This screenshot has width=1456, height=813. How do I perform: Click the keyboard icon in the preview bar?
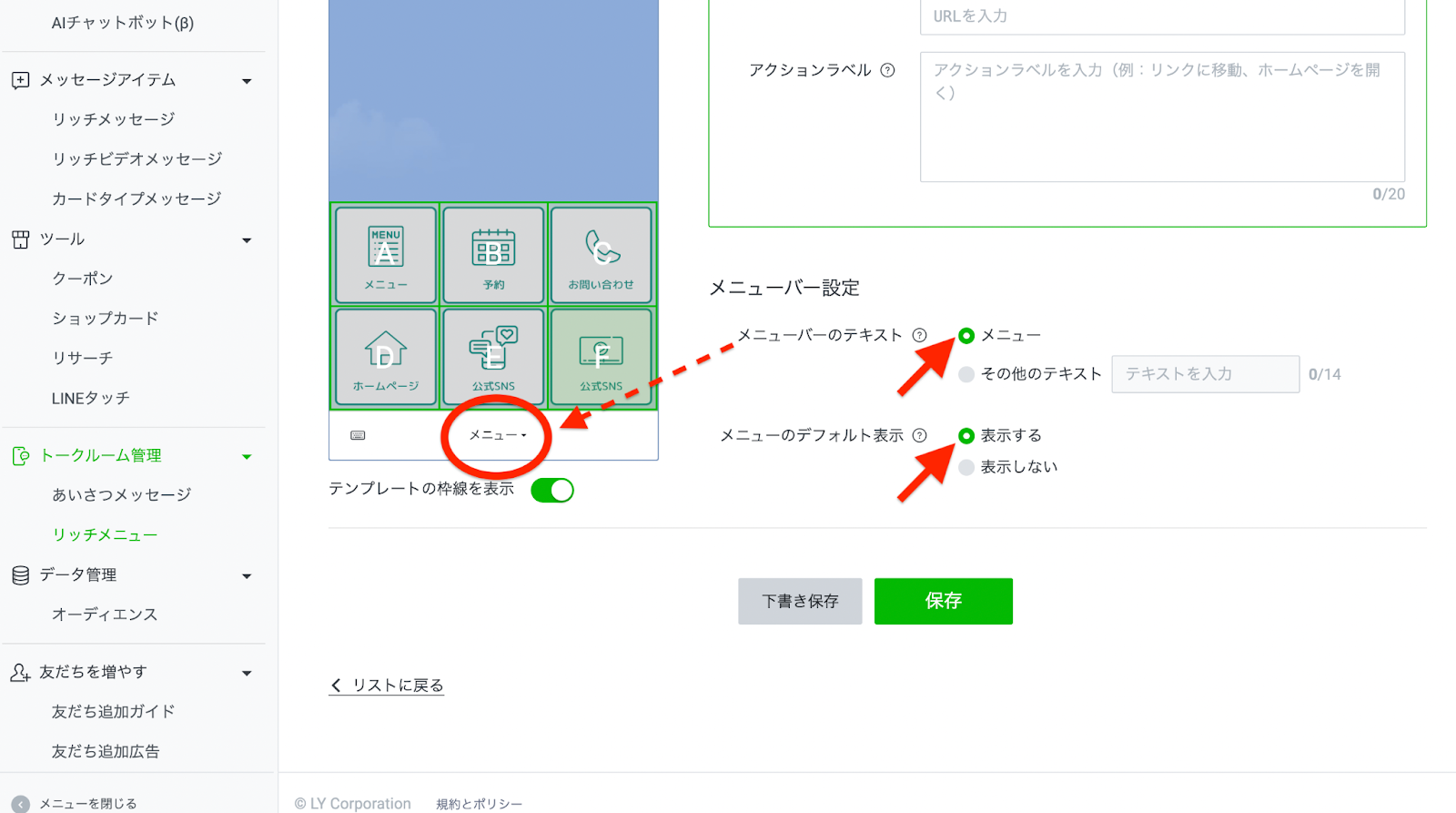[x=358, y=435]
